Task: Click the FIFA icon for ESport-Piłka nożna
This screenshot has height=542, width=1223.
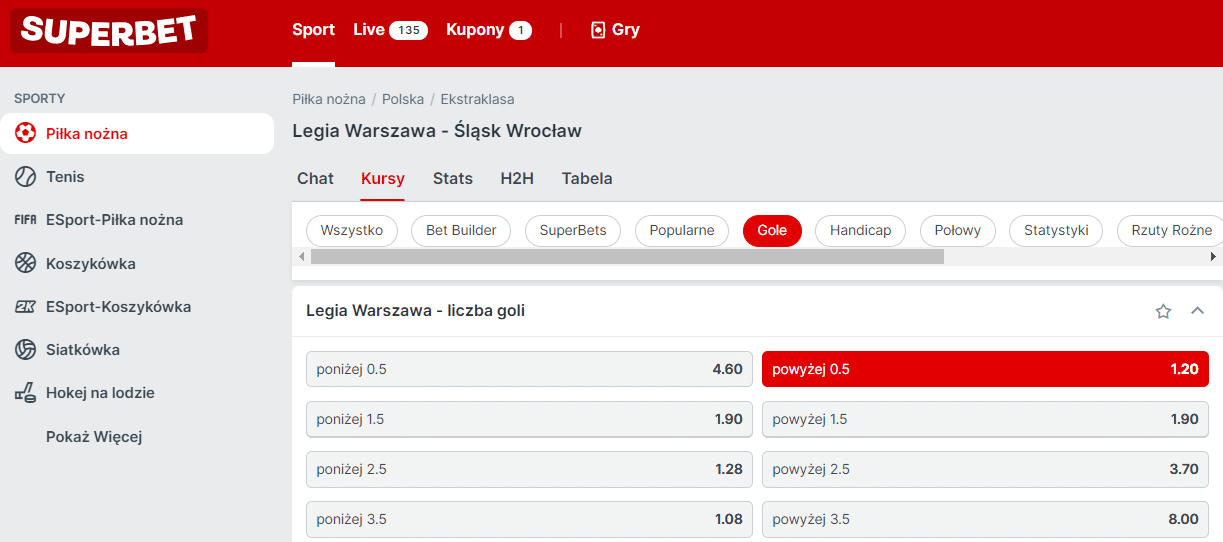Action: (x=25, y=220)
